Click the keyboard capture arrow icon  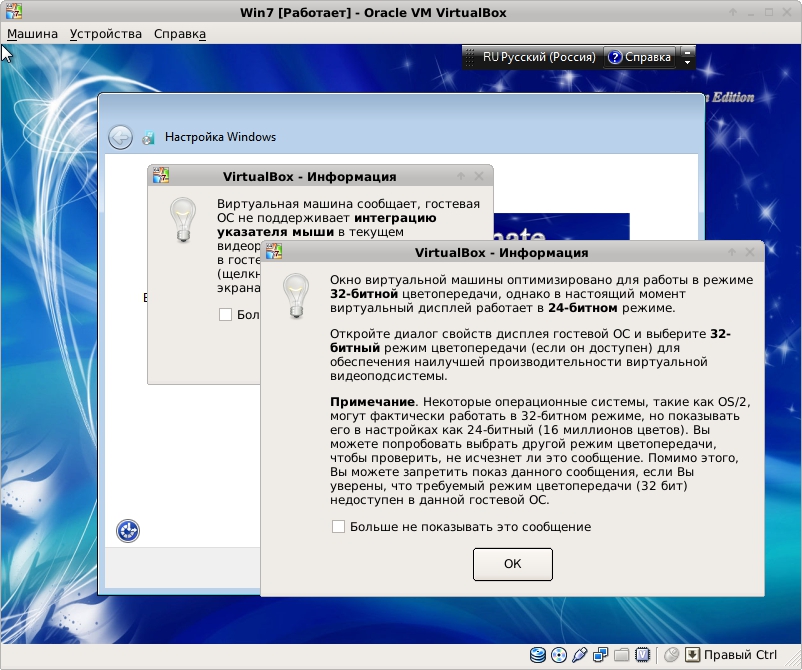coord(692,655)
